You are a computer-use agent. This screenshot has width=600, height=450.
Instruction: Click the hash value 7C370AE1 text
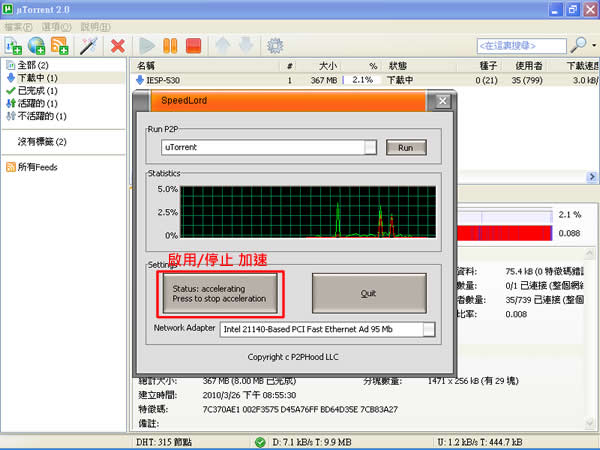300,409
